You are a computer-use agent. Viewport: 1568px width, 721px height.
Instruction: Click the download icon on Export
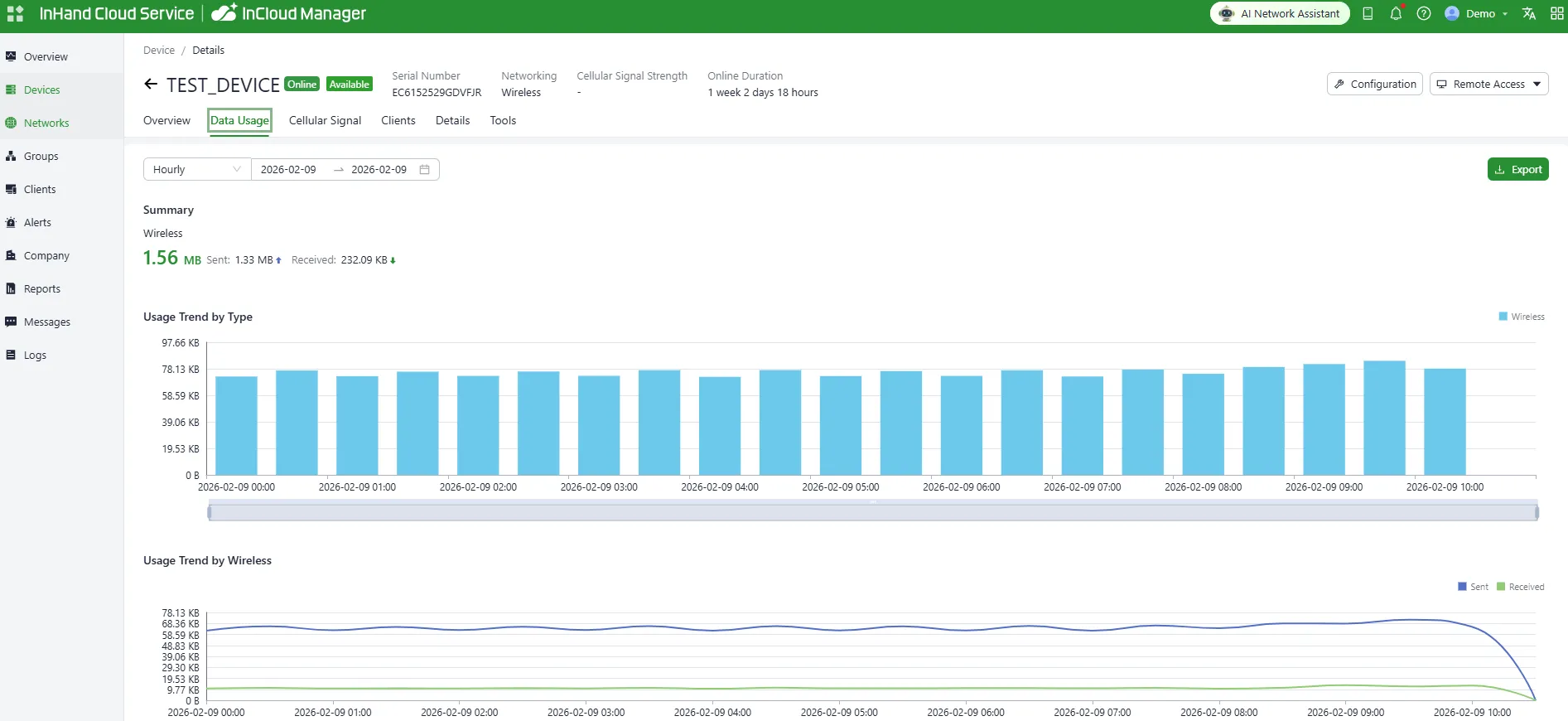pyautogui.click(x=1500, y=169)
